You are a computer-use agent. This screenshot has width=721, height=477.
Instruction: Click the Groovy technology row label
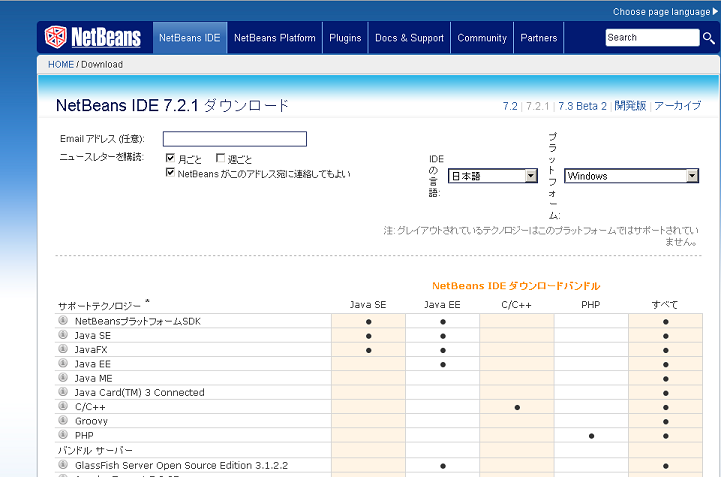coord(92,421)
